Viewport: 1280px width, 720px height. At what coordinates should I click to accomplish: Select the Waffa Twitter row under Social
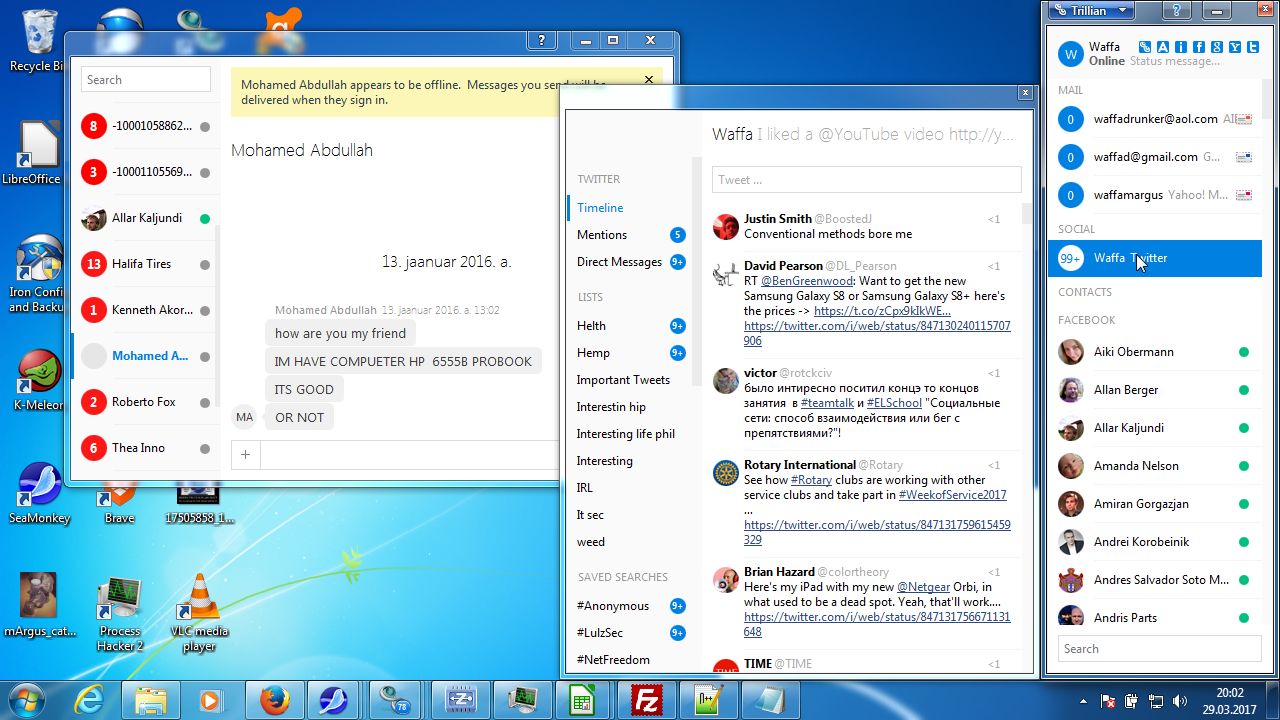(1155, 258)
